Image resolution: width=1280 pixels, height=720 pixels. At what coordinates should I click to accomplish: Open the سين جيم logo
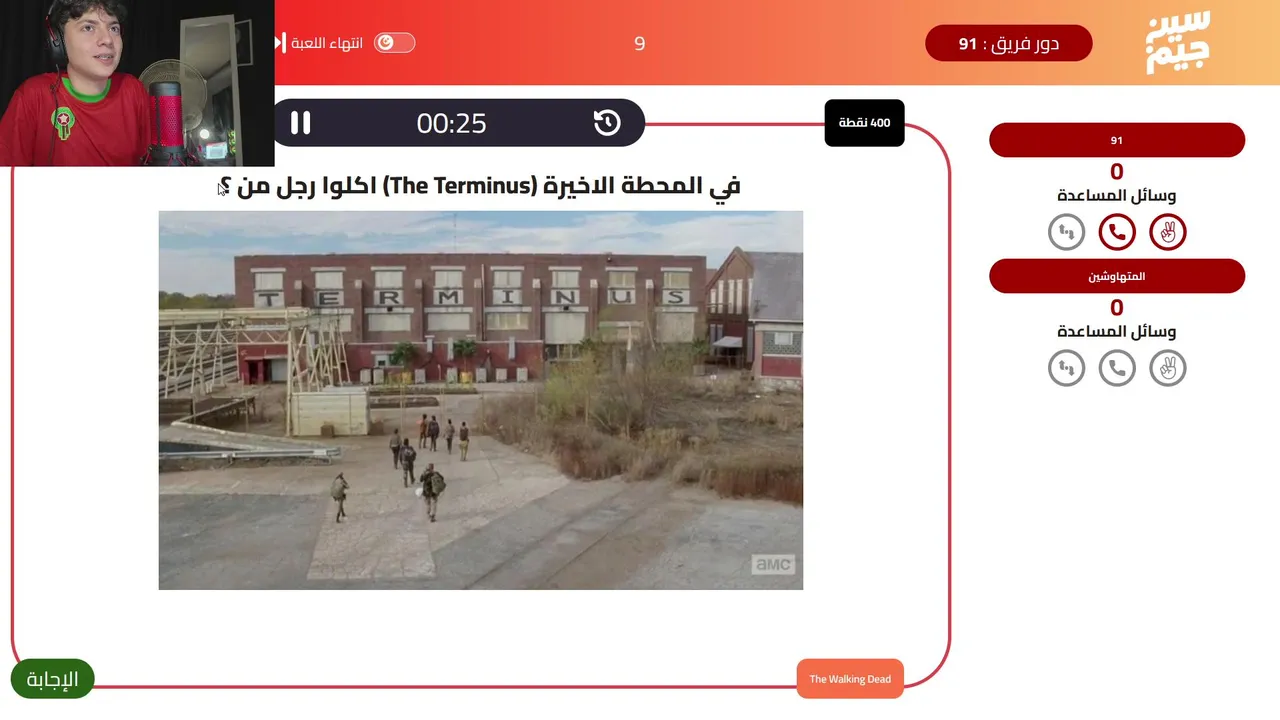(x=1178, y=43)
